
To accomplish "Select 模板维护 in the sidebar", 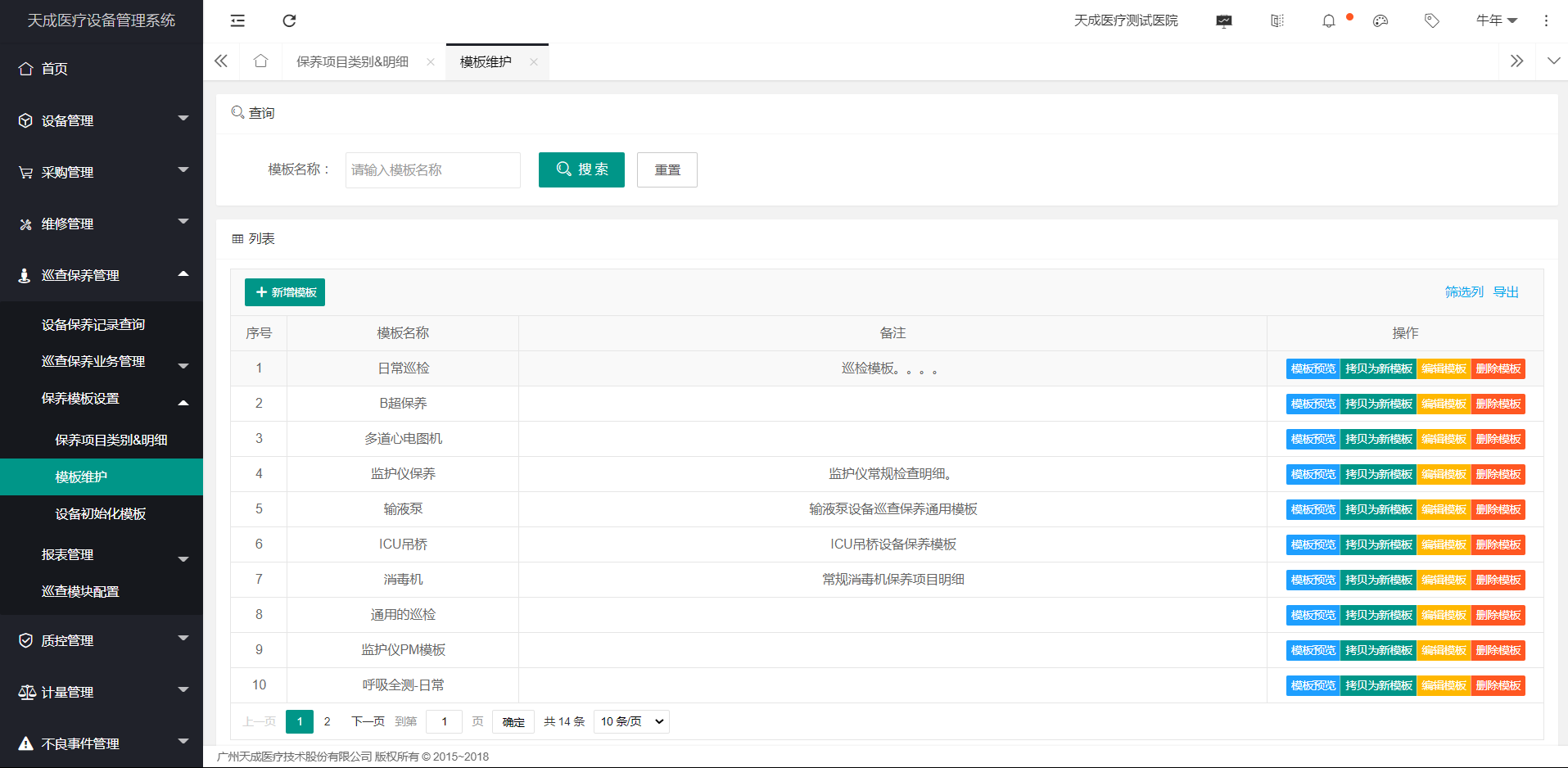I will click(x=102, y=477).
